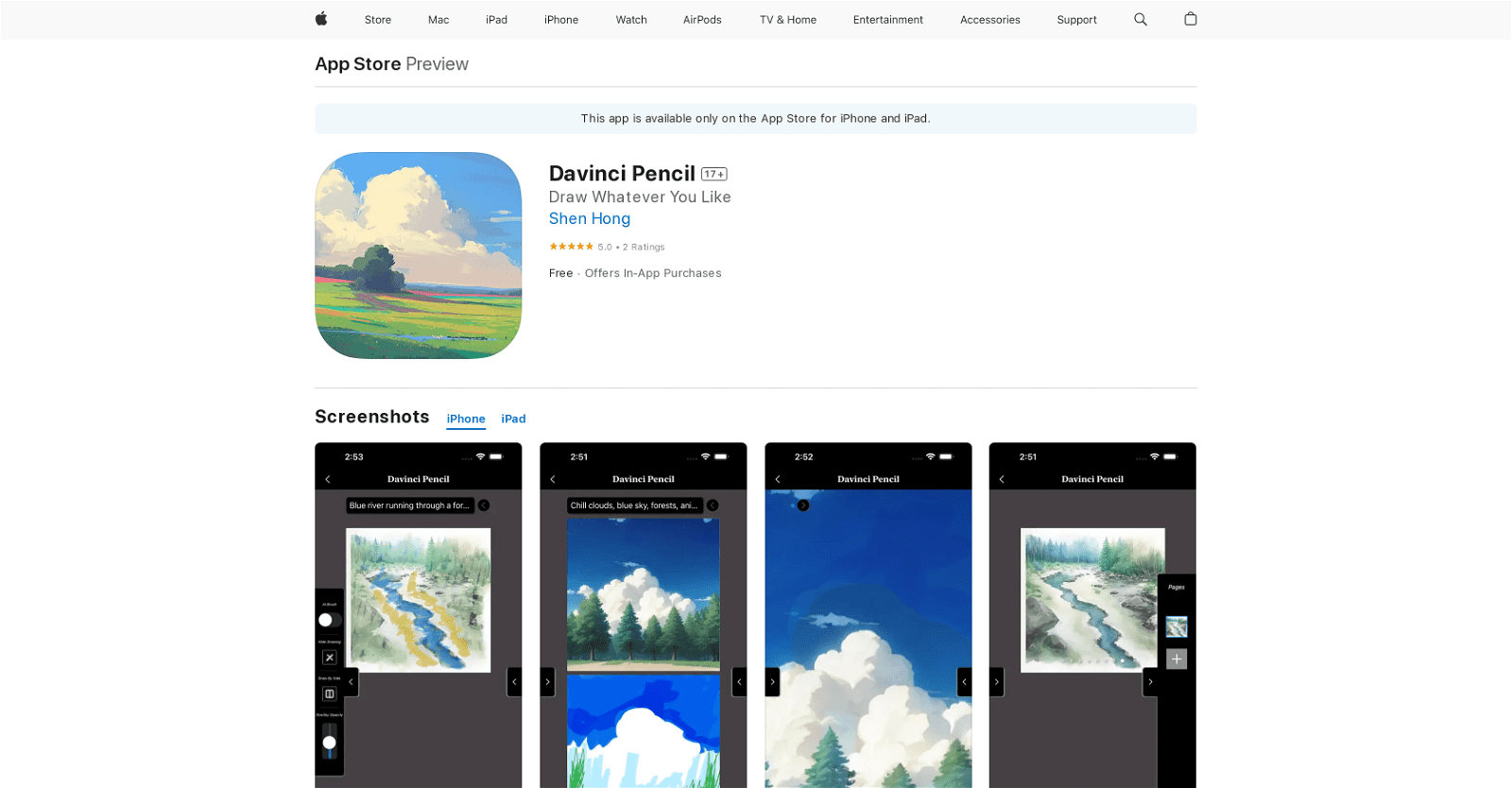Open the iPad navigation menu item
This screenshot has width=1512, height=788.
pos(497,20)
